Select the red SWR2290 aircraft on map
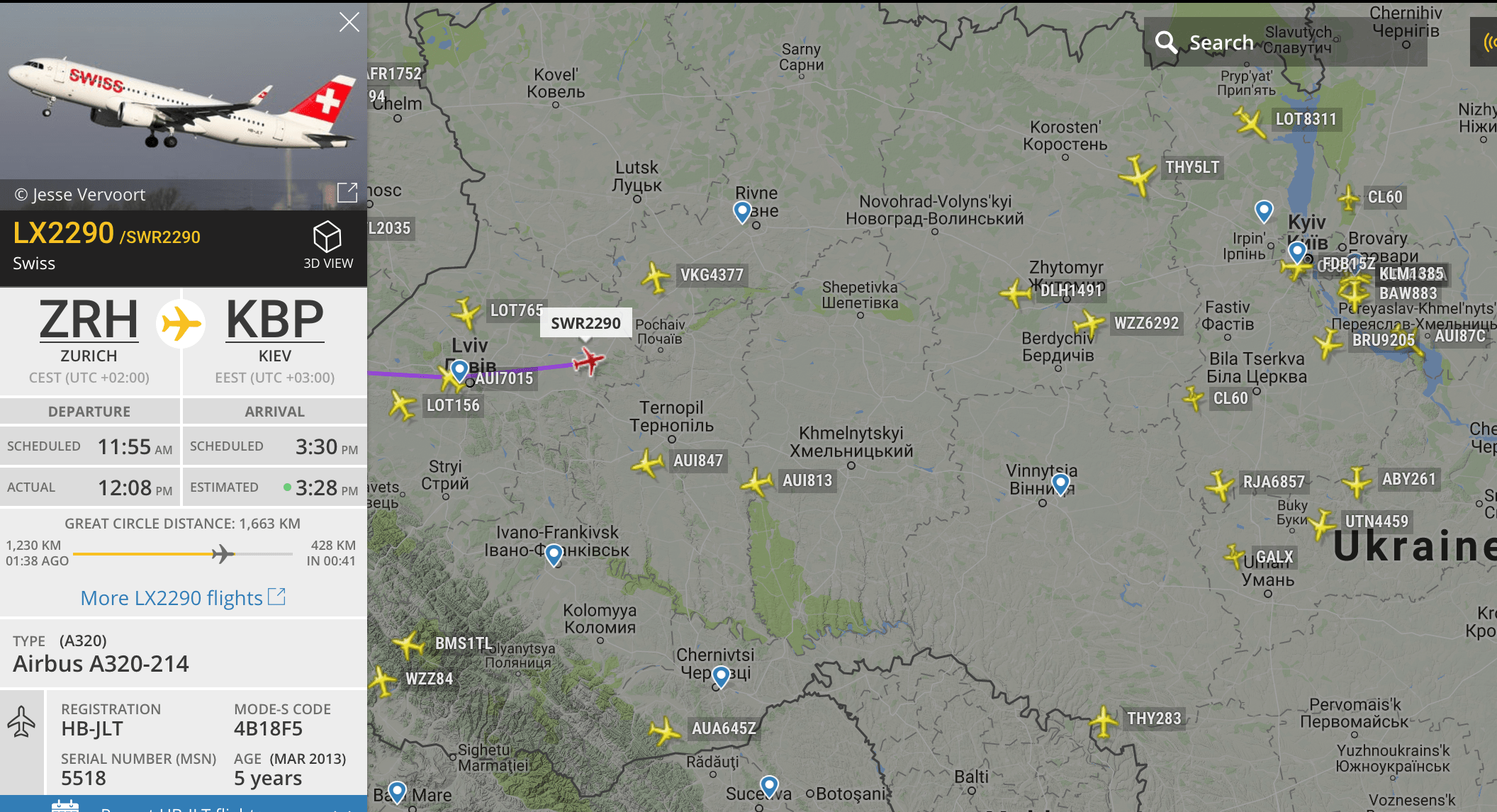Screen dimensions: 1497x812 [588, 361]
